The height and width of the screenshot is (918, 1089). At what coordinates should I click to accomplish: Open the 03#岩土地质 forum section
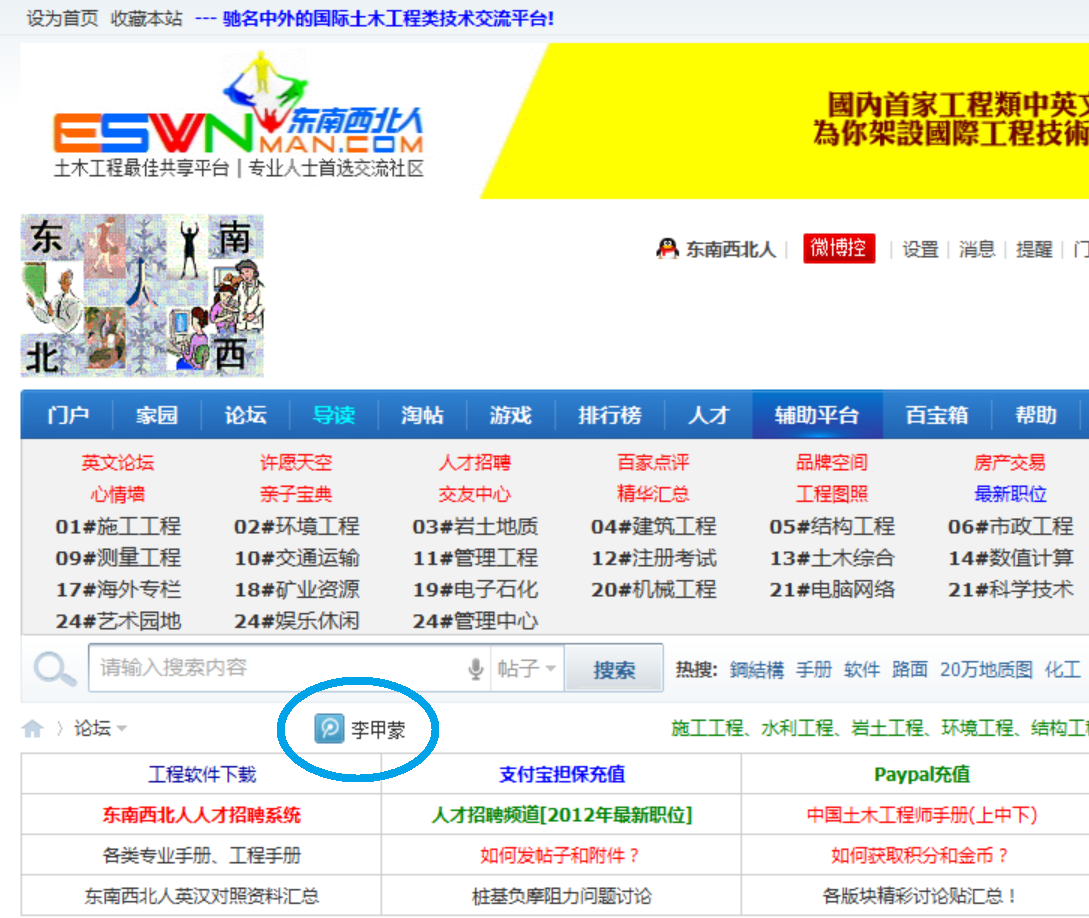point(475,526)
